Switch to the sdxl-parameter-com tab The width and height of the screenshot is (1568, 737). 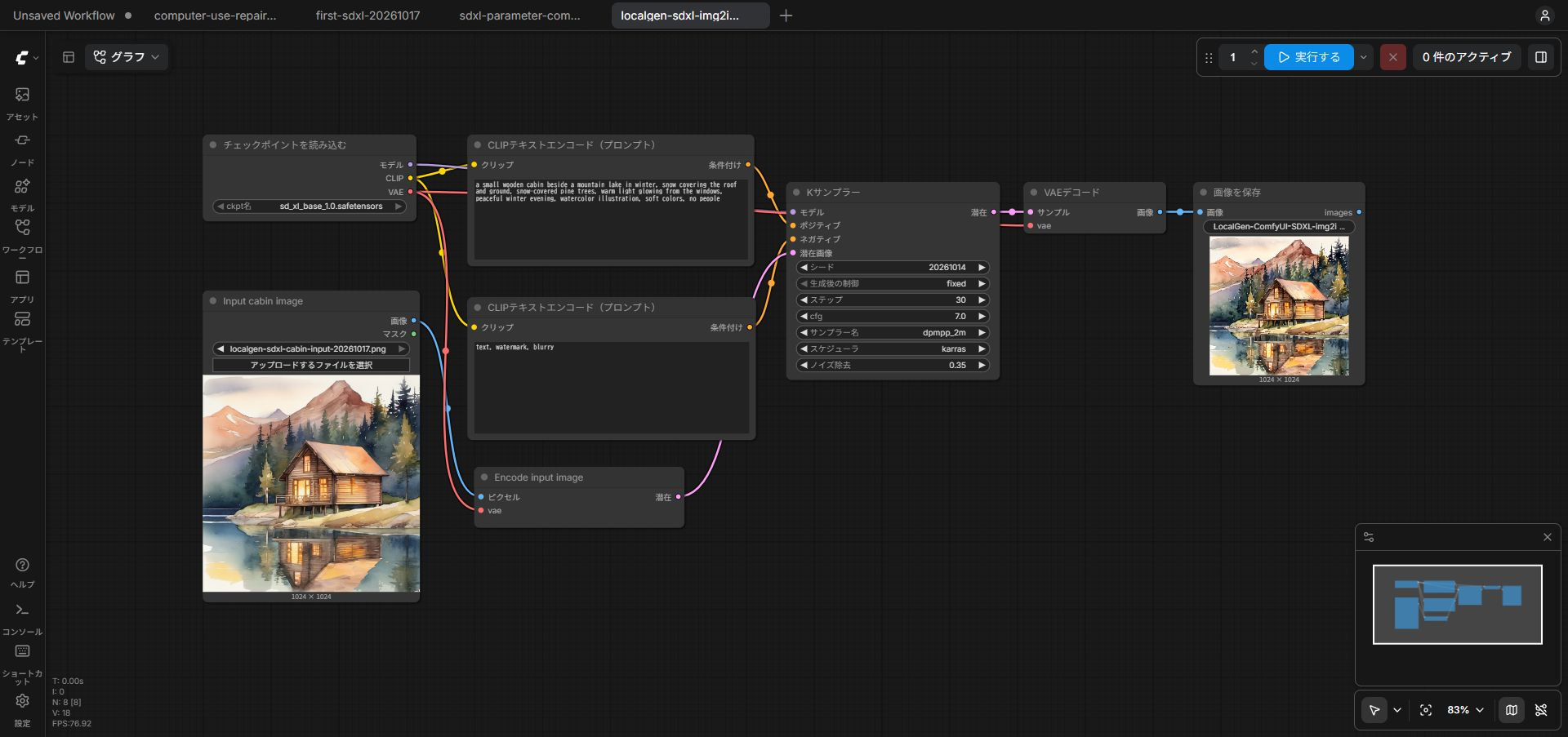519,16
